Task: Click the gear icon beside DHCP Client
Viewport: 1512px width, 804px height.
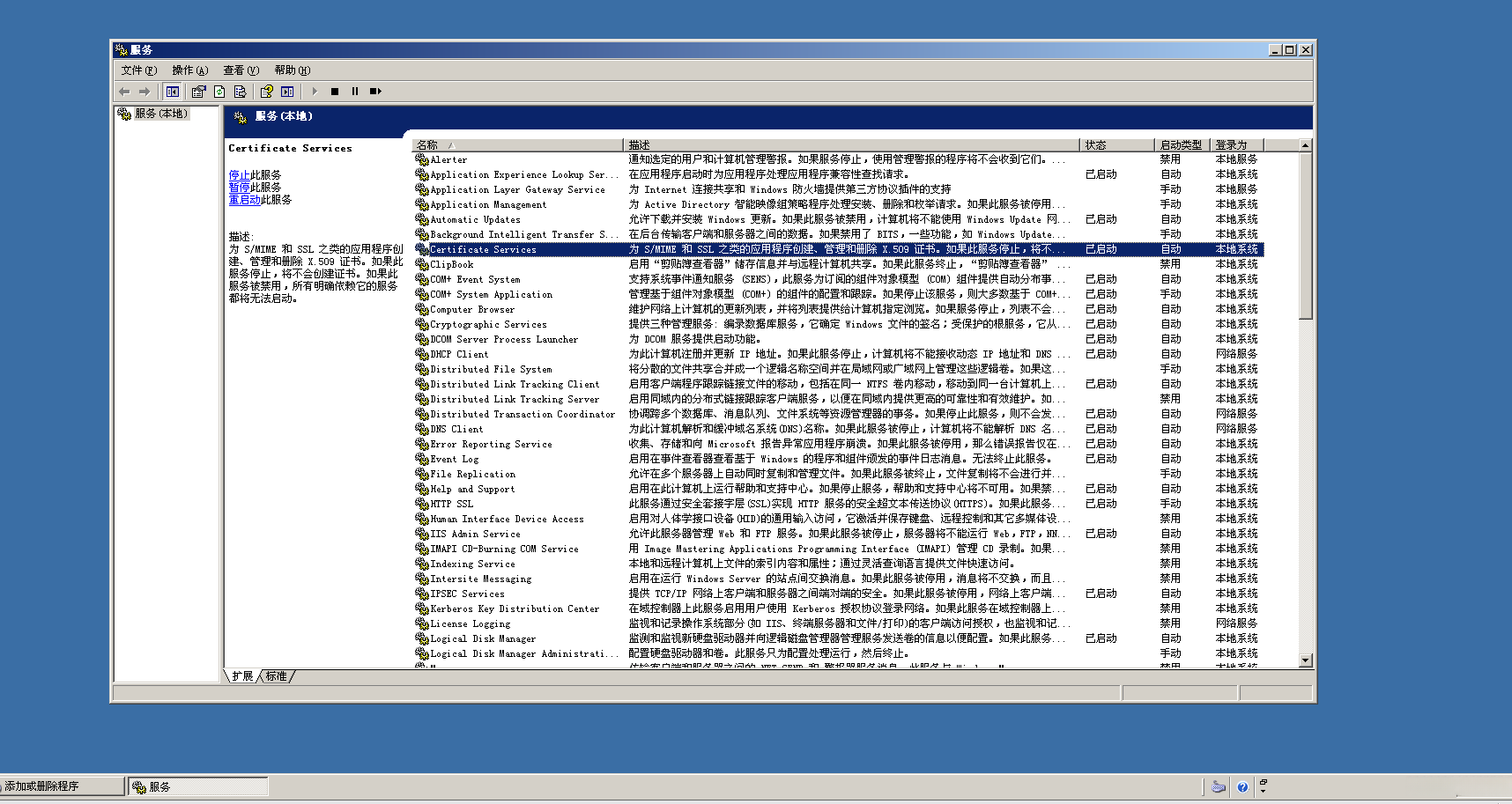Action: pos(422,354)
